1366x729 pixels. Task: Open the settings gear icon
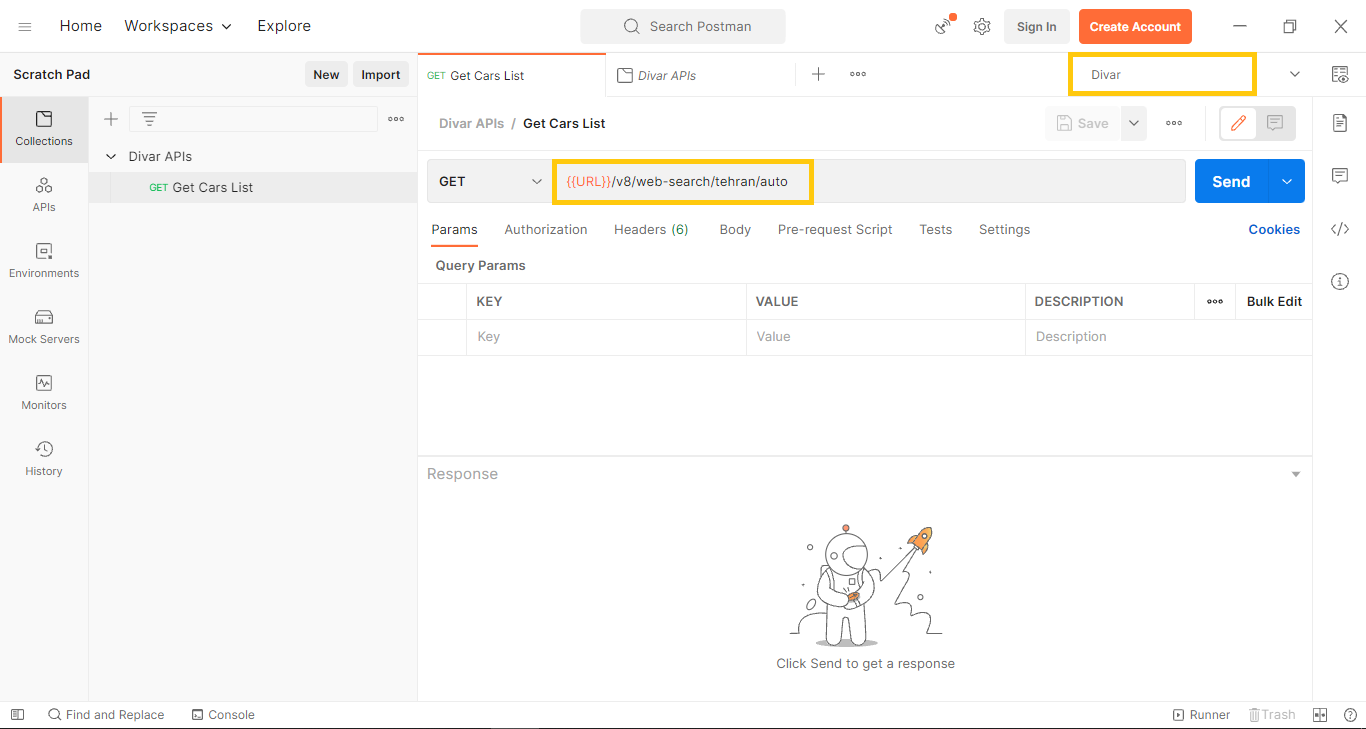pyautogui.click(x=982, y=27)
